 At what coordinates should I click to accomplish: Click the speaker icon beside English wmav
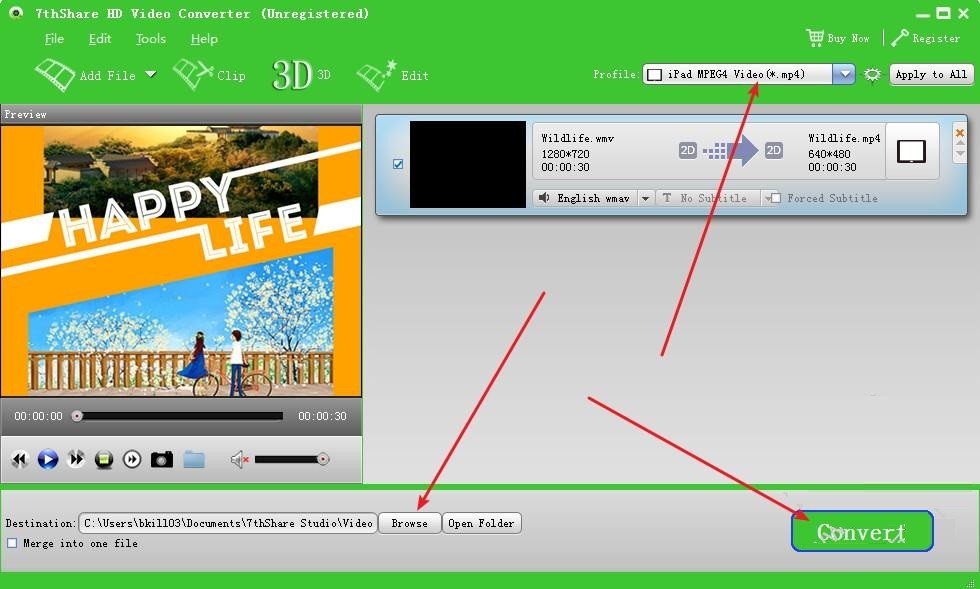[544, 198]
